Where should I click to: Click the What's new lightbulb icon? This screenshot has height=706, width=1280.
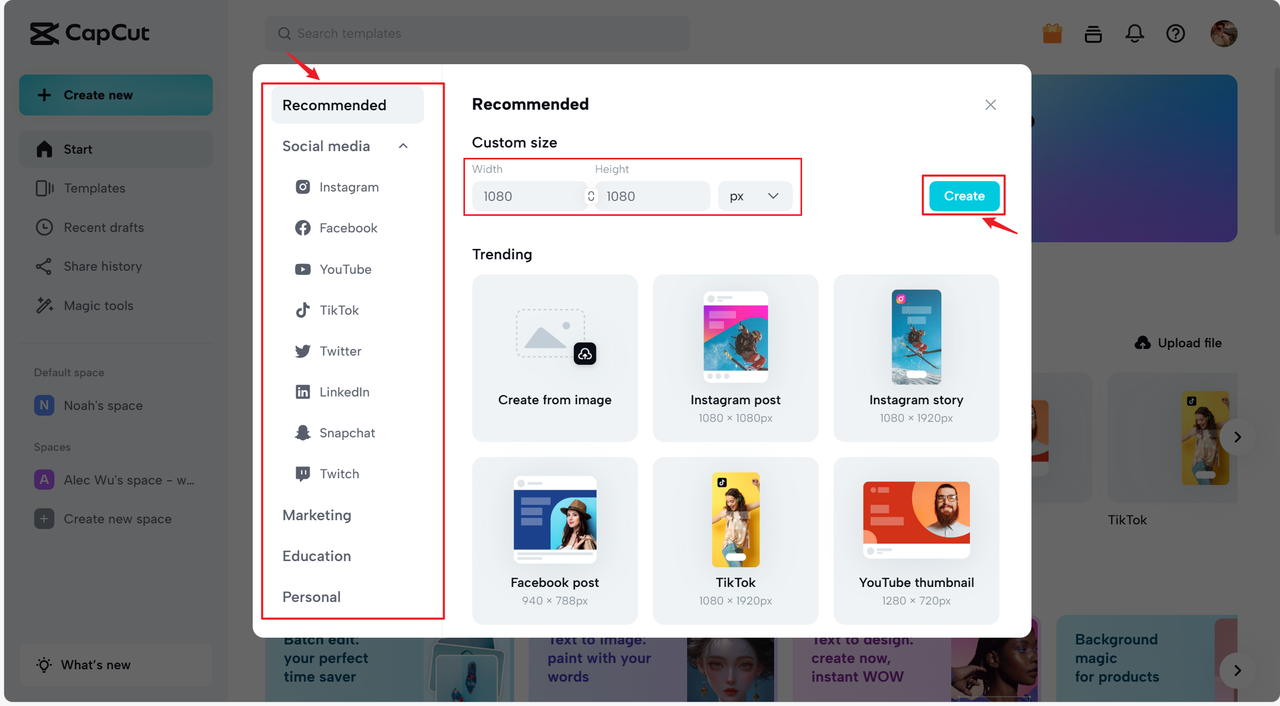tap(44, 665)
